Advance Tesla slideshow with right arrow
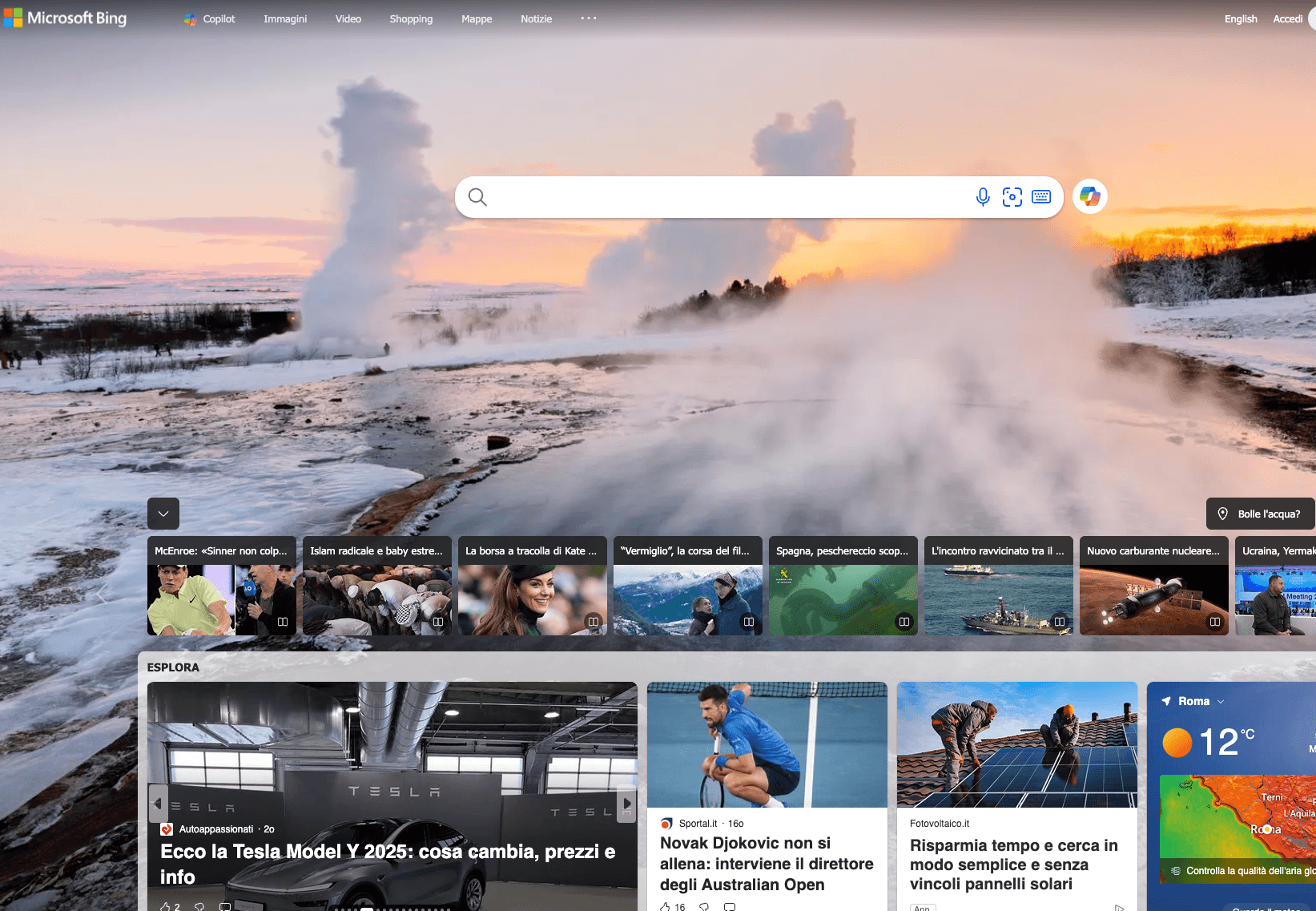1316x911 pixels. pos(626,803)
